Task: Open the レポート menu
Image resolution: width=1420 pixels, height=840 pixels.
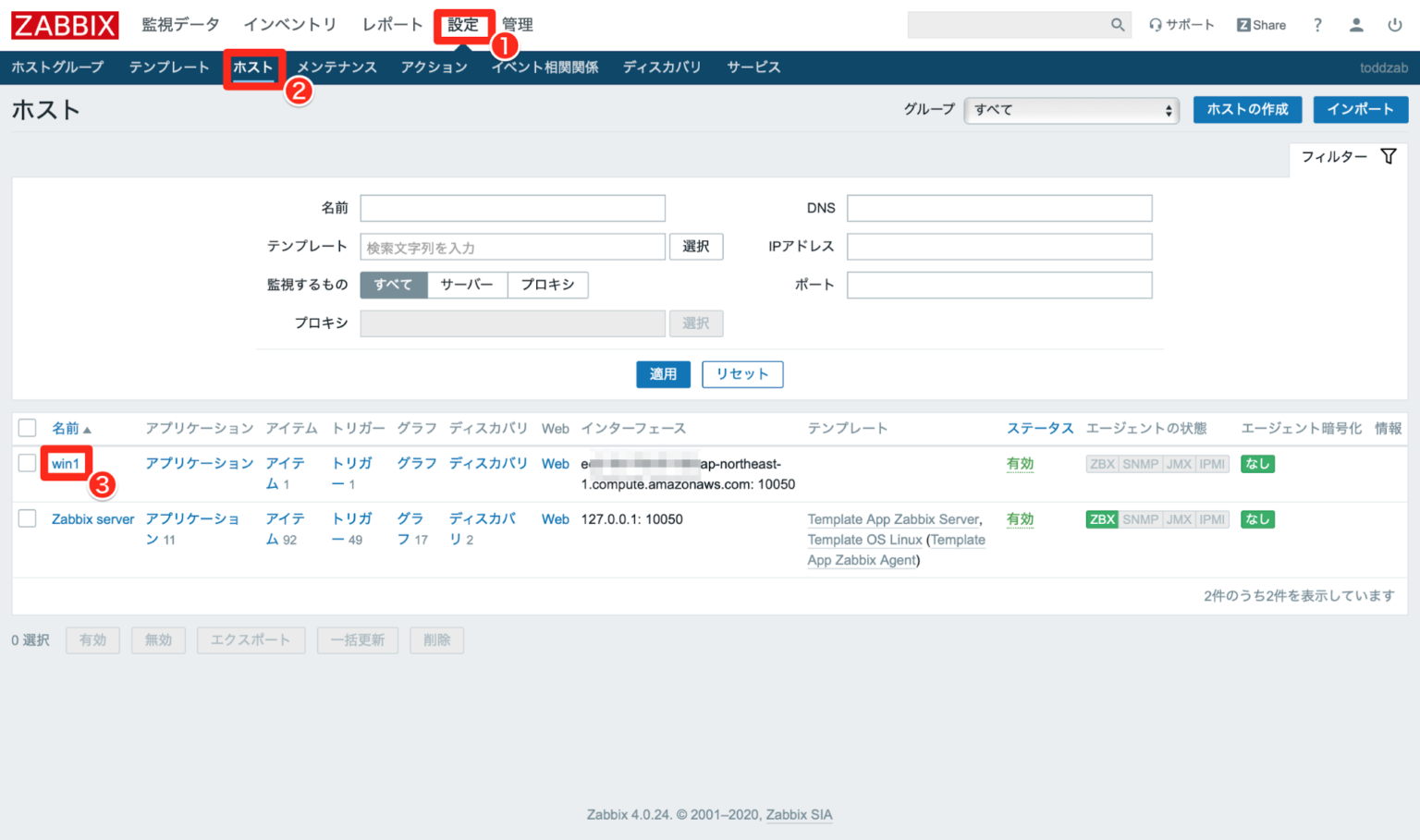Action: pyautogui.click(x=392, y=25)
